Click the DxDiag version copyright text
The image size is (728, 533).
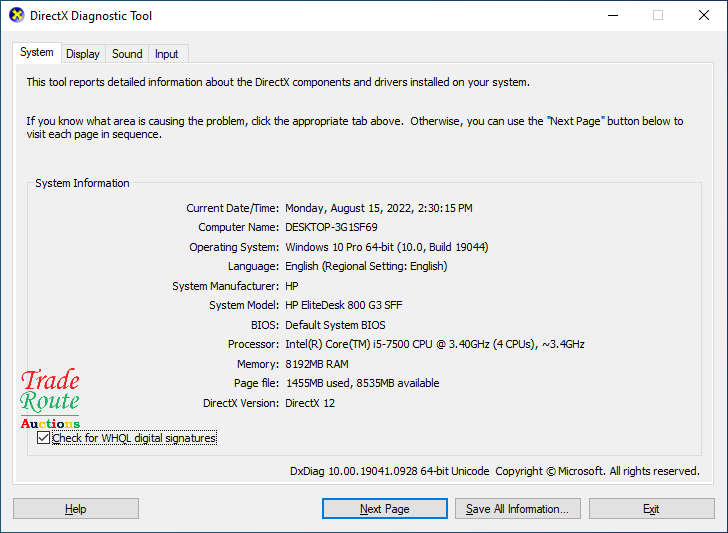[x=494, y=471]
